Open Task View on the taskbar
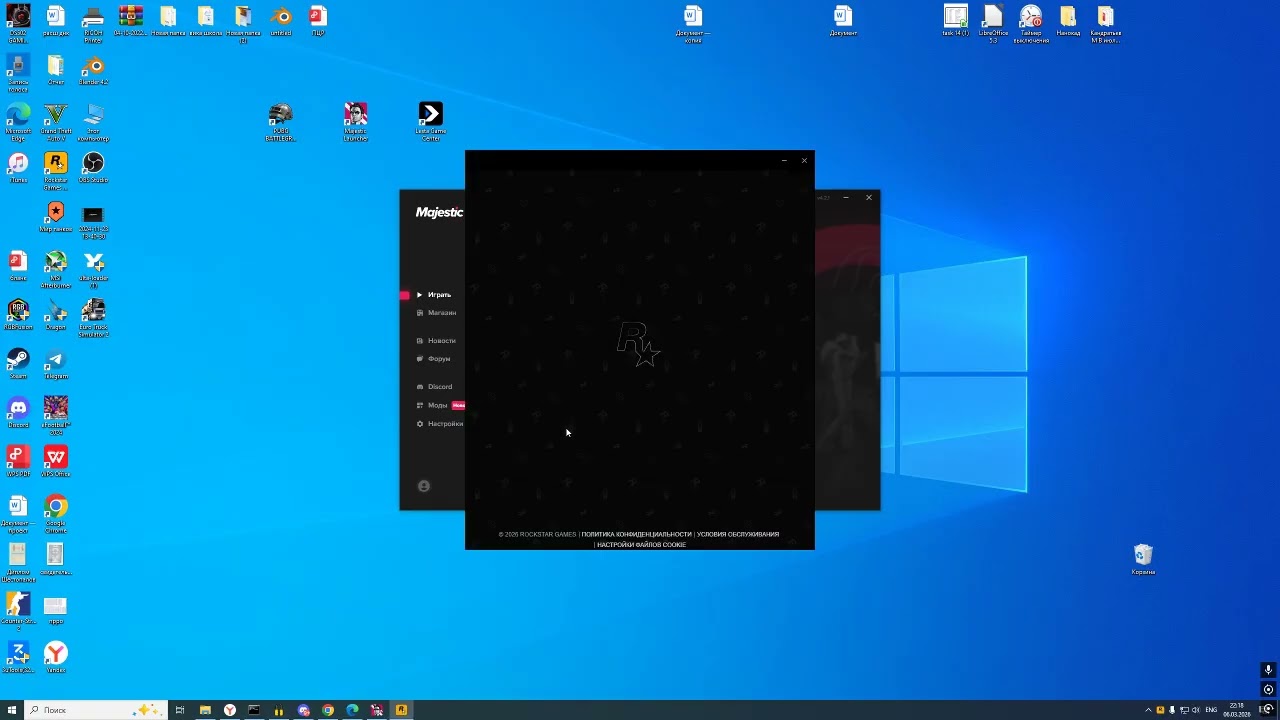The width and height of the screenshot is (1280, 720). point(180,710)
